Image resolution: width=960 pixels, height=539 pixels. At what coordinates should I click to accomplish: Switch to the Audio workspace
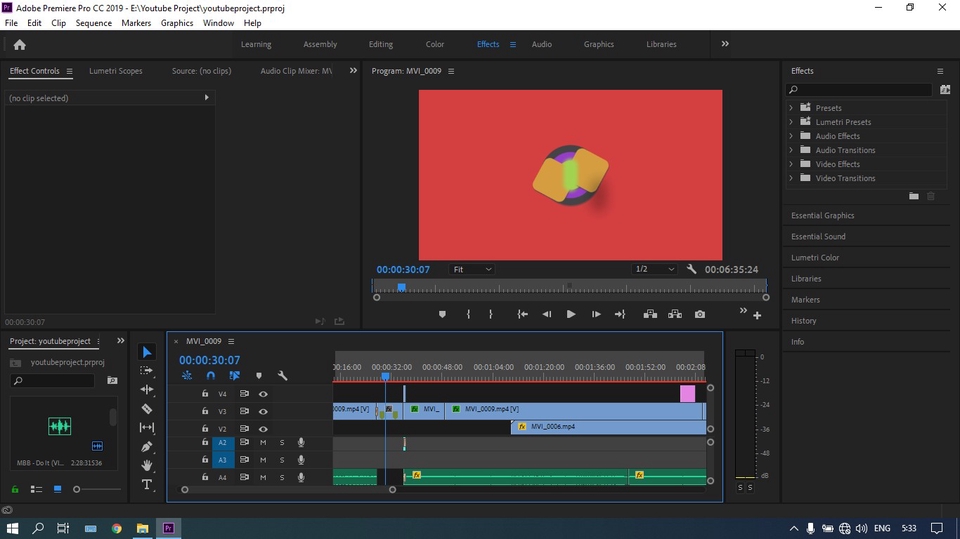541,44
